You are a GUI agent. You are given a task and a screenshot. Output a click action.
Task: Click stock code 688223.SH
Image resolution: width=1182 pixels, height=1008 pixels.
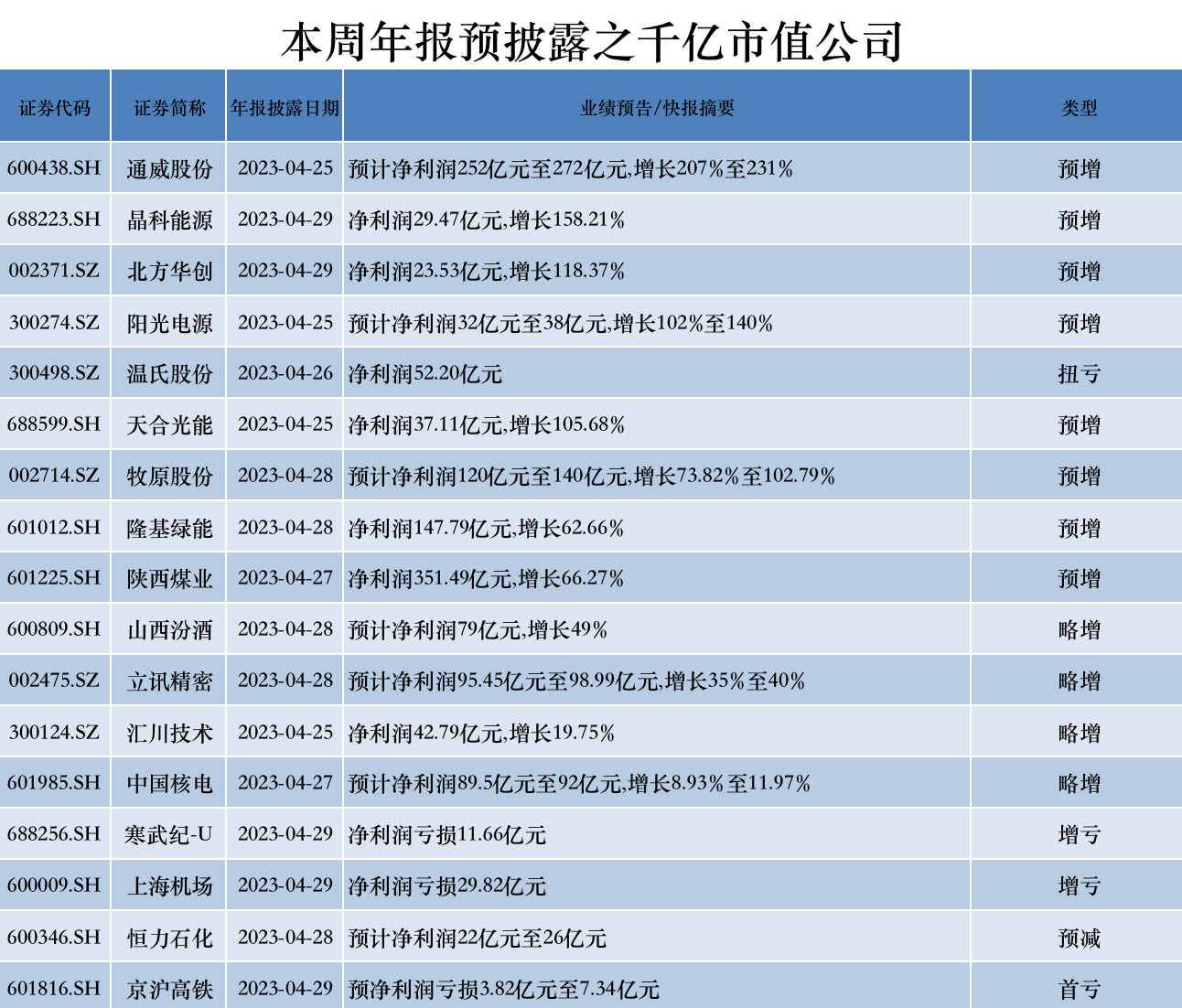pos(54,220)
